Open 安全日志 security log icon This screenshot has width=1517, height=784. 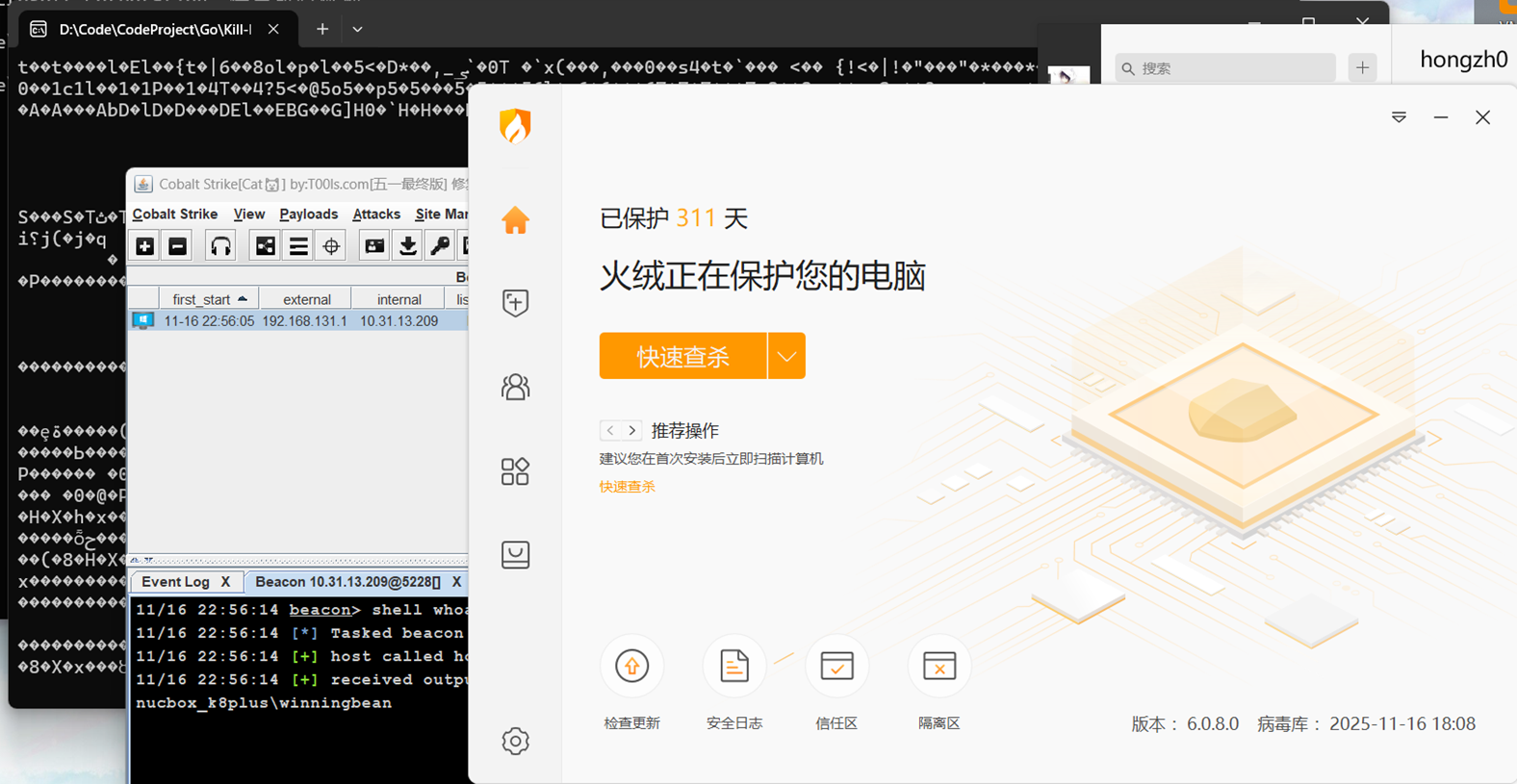[x=734, y=666]
